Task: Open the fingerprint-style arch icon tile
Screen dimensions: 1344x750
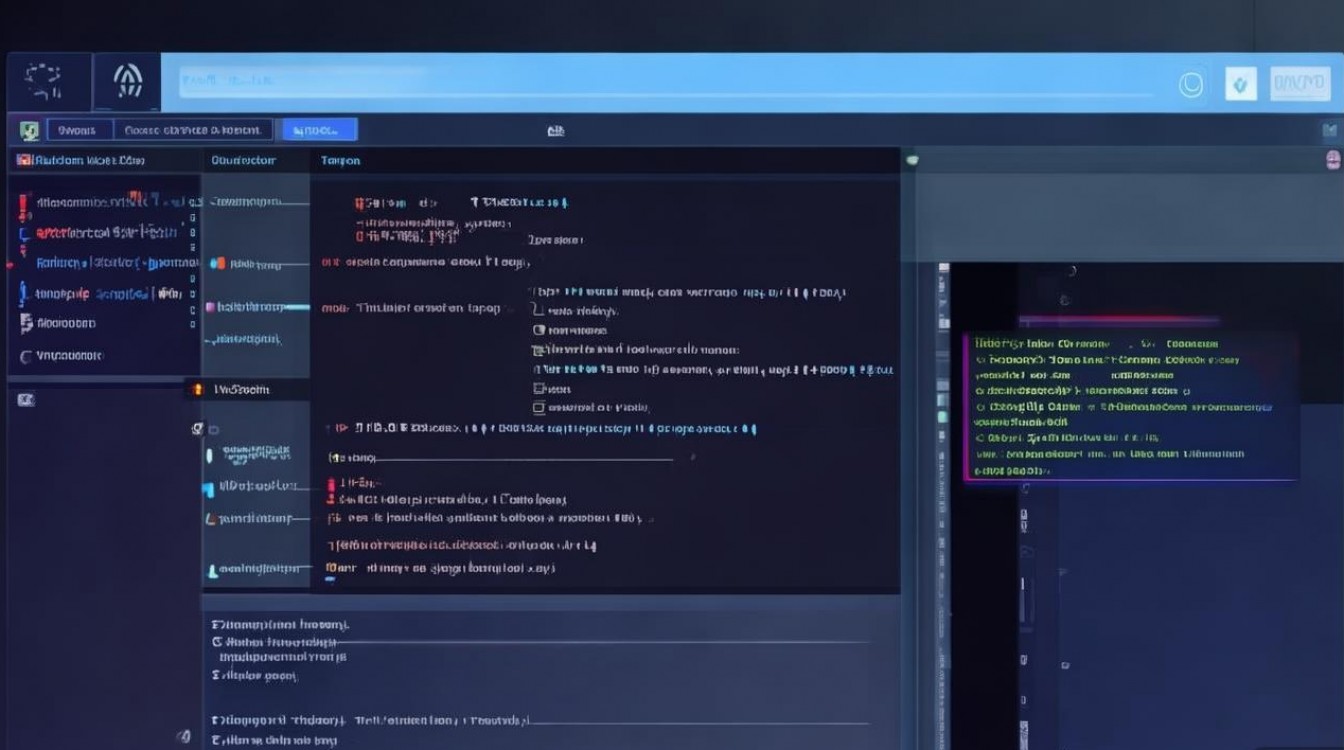Action: pos(127,82)
